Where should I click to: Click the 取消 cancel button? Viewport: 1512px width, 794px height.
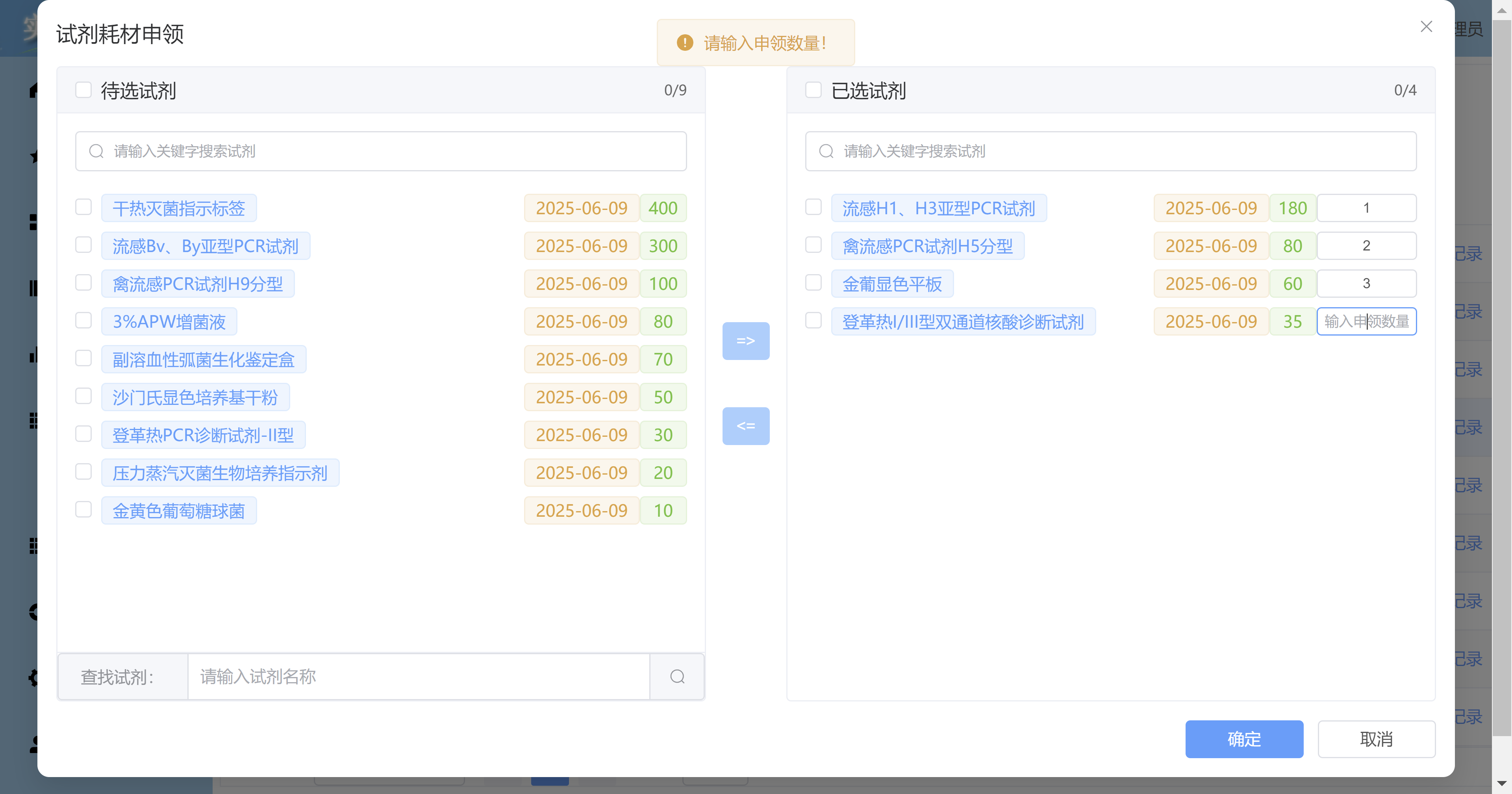(x=1376, y=739)
